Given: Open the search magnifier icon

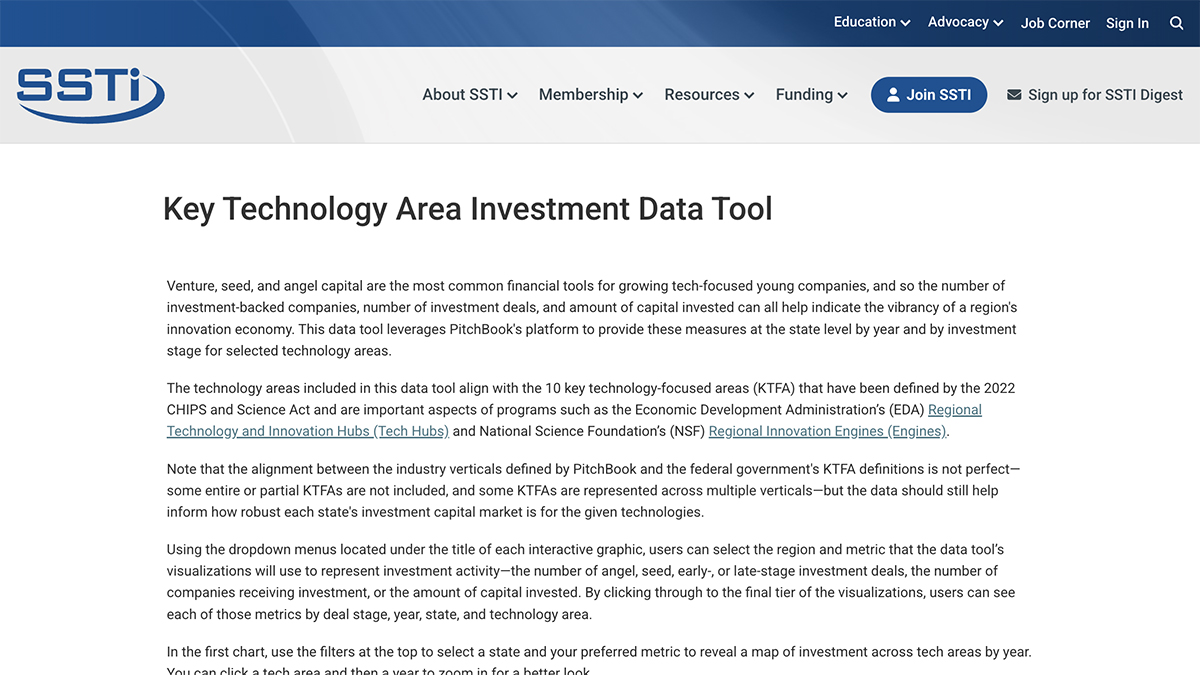Looking at the screenshot, I should coord(1176,23).
